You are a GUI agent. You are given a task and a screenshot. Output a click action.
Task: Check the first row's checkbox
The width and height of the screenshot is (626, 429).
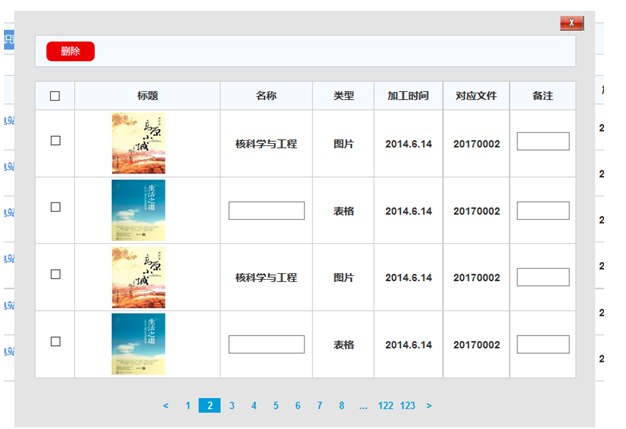[55, 141]
